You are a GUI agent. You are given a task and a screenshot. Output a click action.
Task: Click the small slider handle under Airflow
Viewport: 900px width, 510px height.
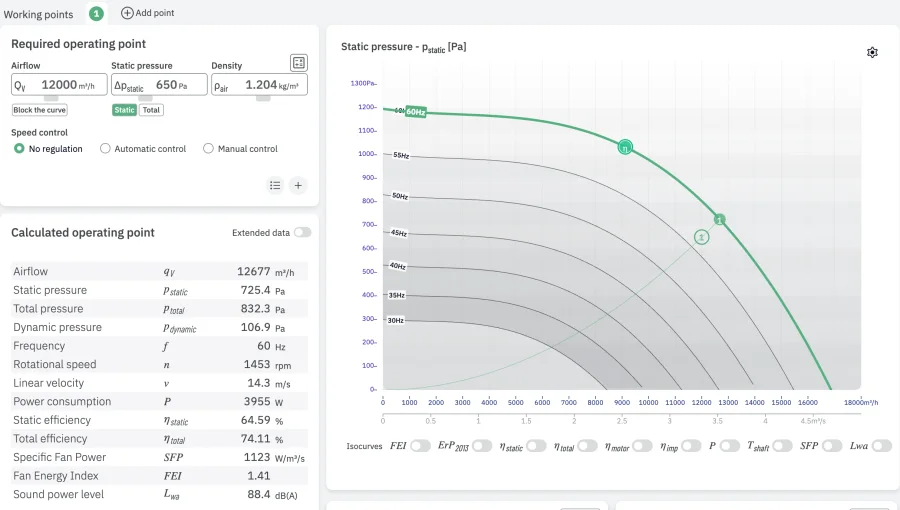click(51, 98)
